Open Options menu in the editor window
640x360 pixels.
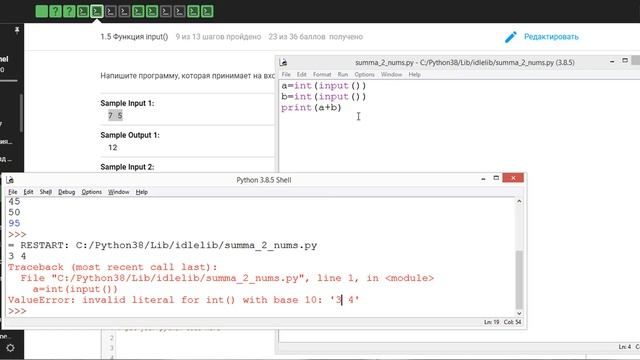tap(364, 75)
